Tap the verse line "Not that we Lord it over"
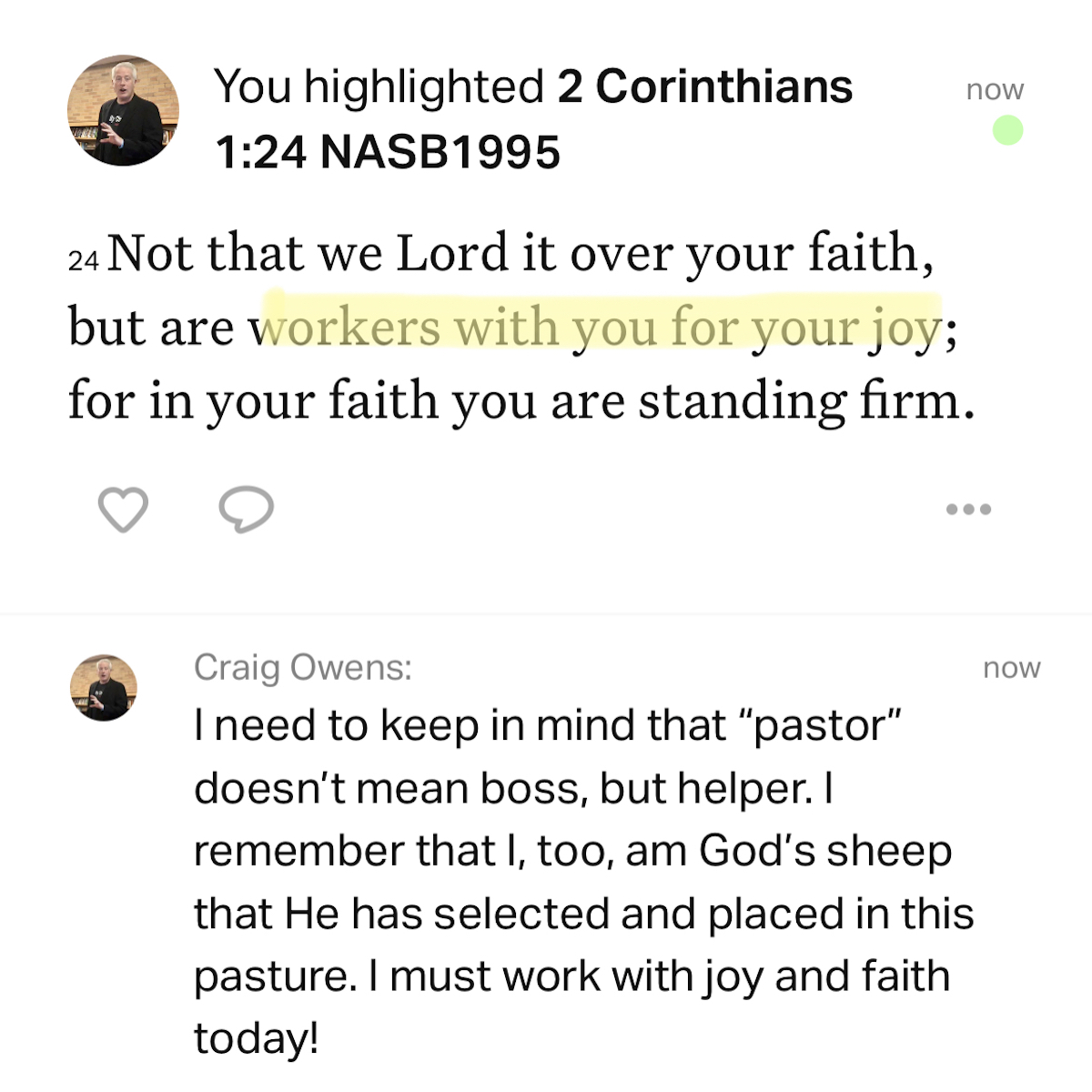 pos(519,253)
